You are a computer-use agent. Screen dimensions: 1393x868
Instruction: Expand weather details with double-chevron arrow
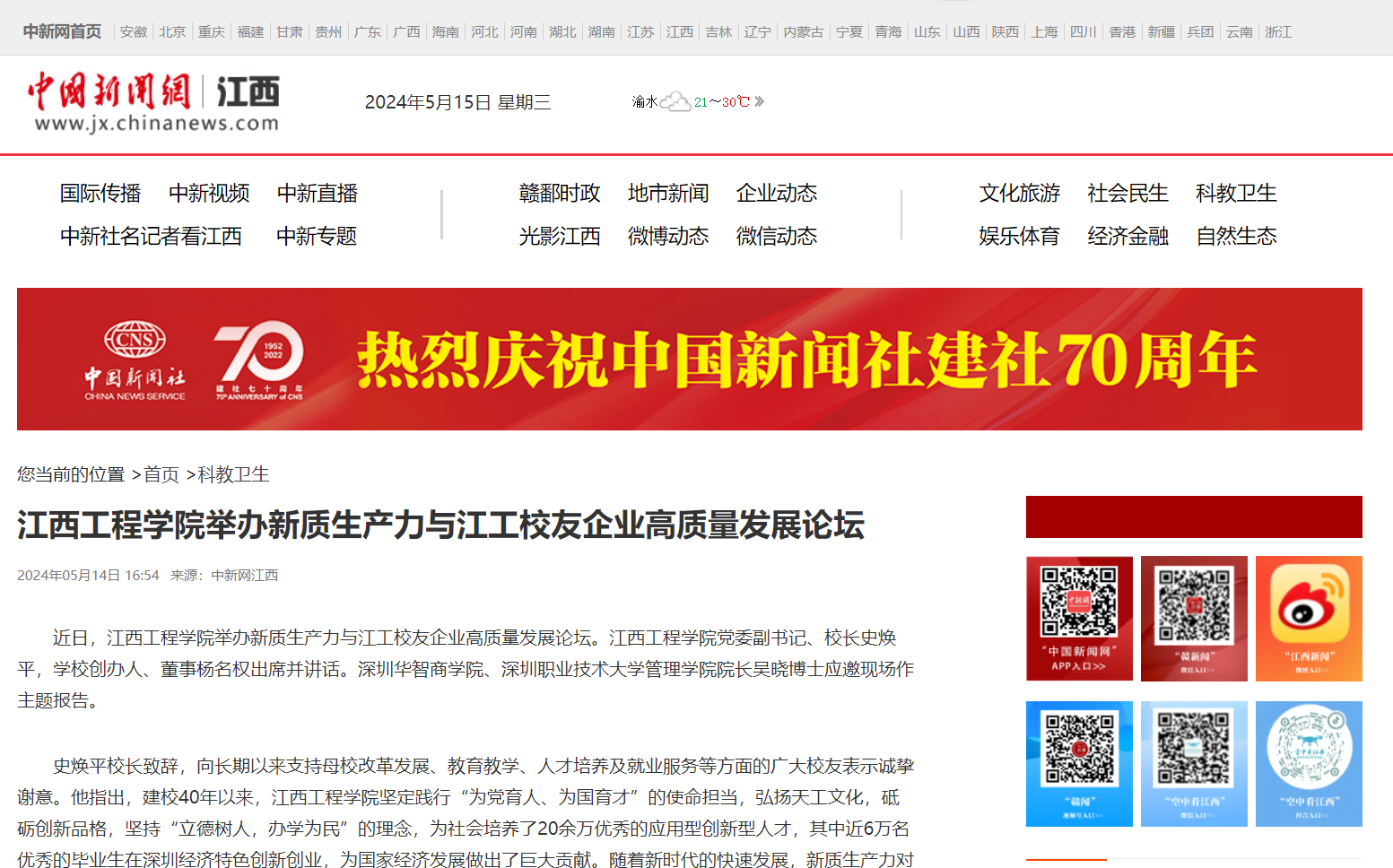click(760, 101)
